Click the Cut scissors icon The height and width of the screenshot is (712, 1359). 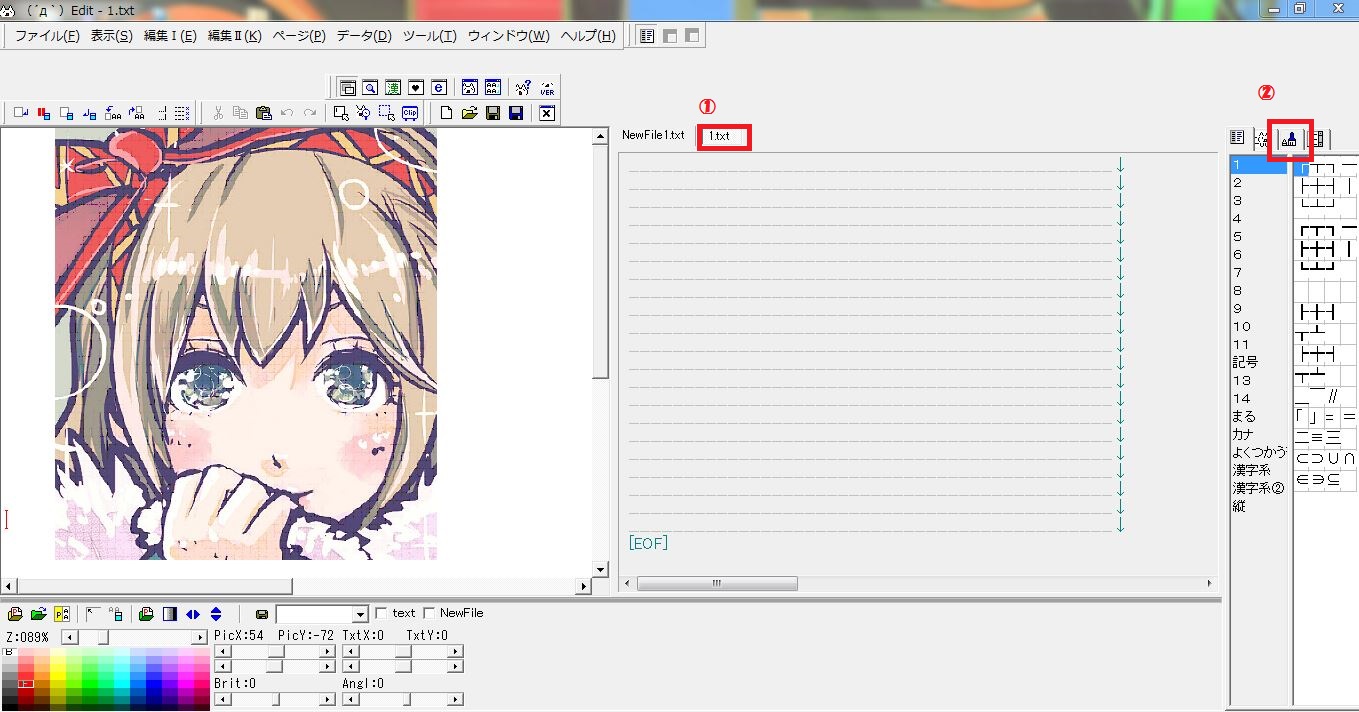tap(217, 113)
